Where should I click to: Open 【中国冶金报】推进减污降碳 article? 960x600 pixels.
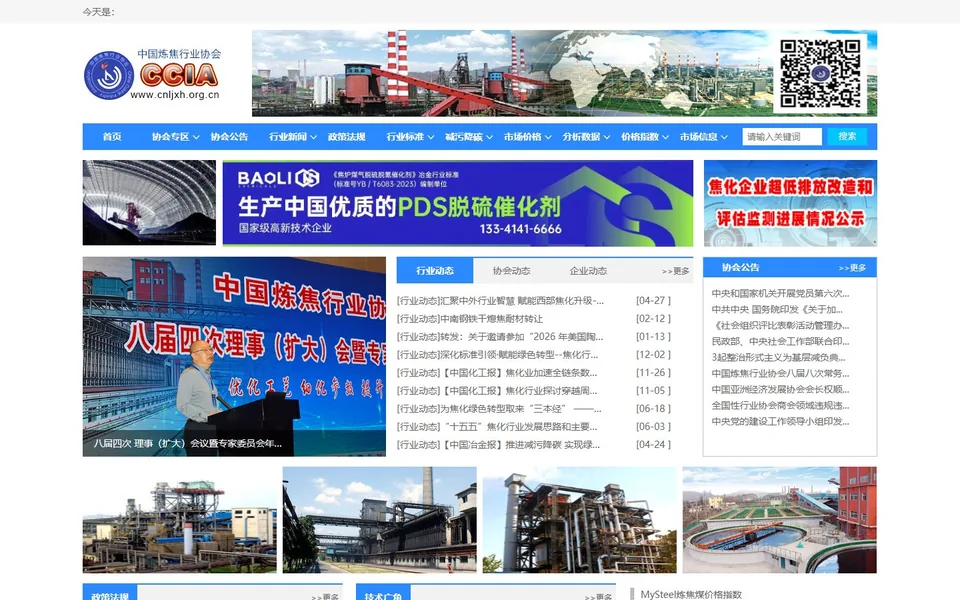pos(498,444)
